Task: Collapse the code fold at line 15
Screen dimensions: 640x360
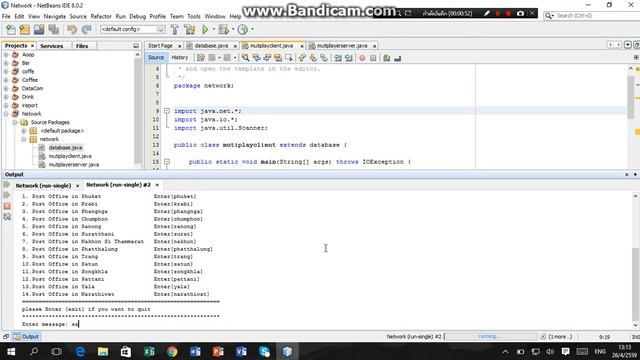Action: coord(167,162)
